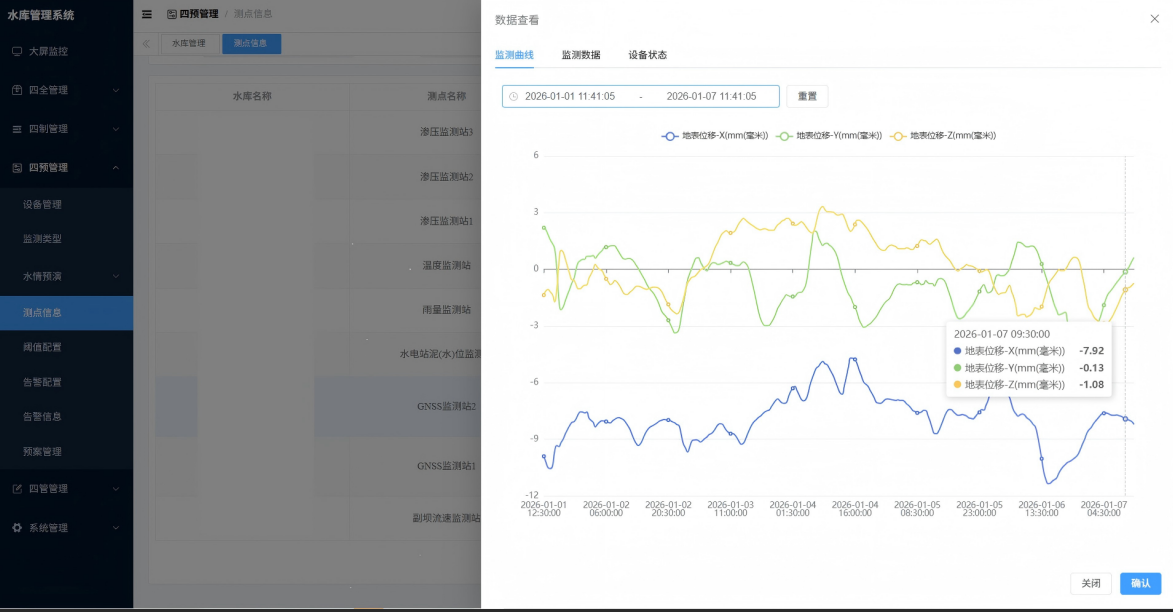This screenshot has width=1173, height=612.
Task: Switch to the 监测数据 tab
Action: 581,55
